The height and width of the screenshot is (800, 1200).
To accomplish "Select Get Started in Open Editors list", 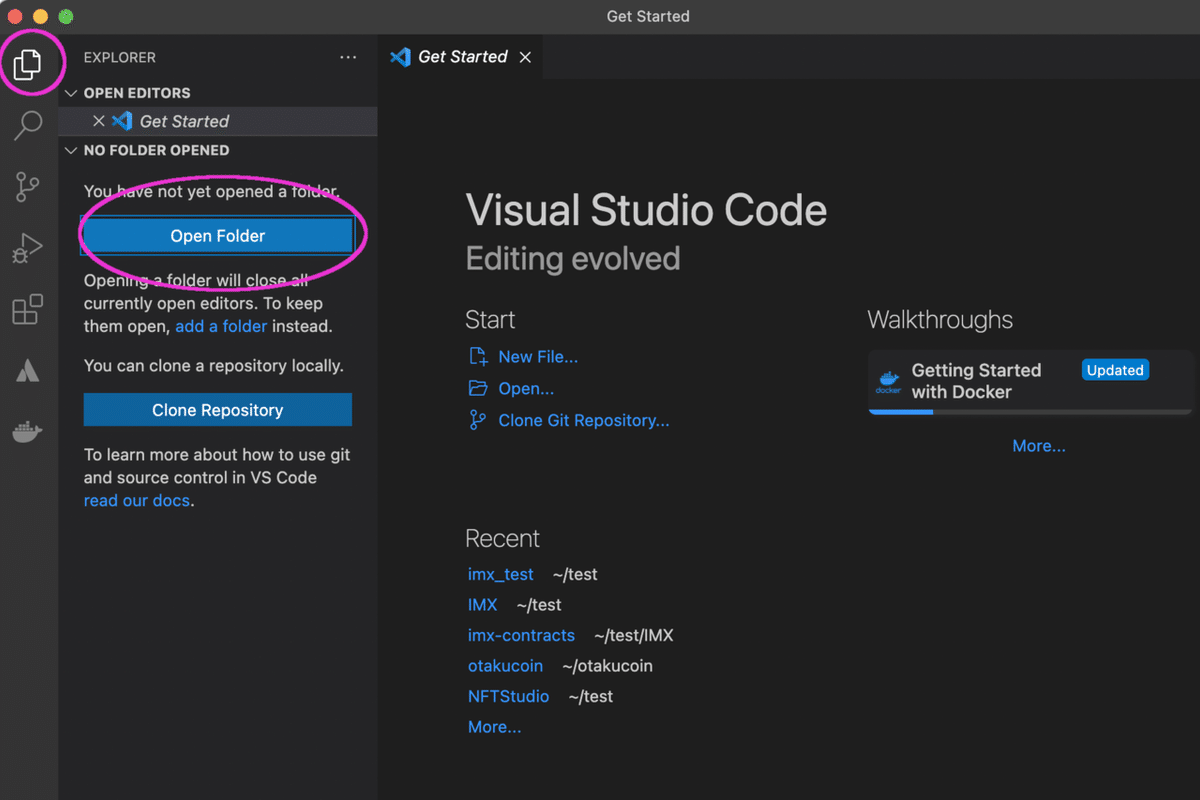I will tap(184, 121).
